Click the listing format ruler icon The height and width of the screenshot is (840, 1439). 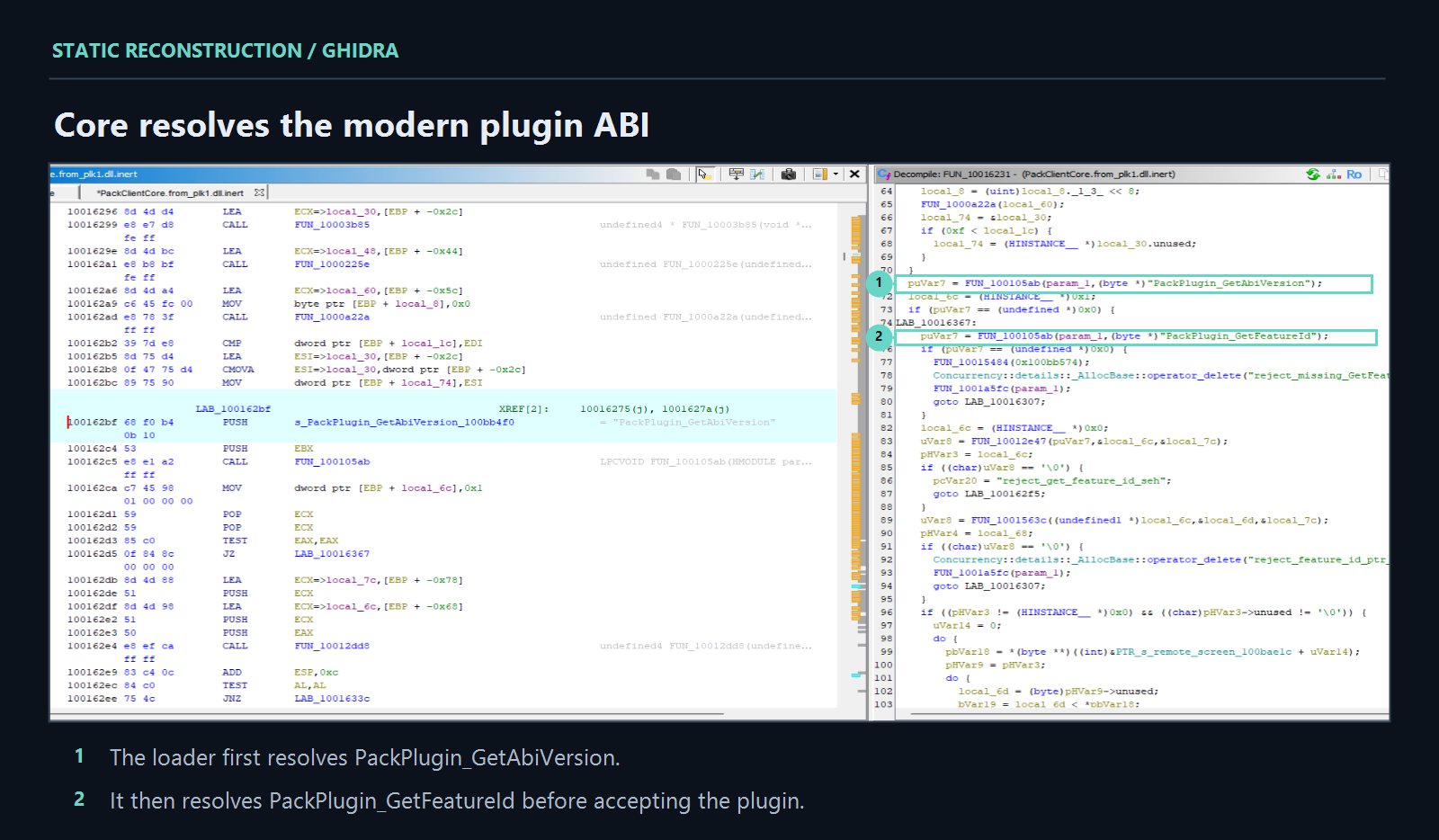point(819,174)
